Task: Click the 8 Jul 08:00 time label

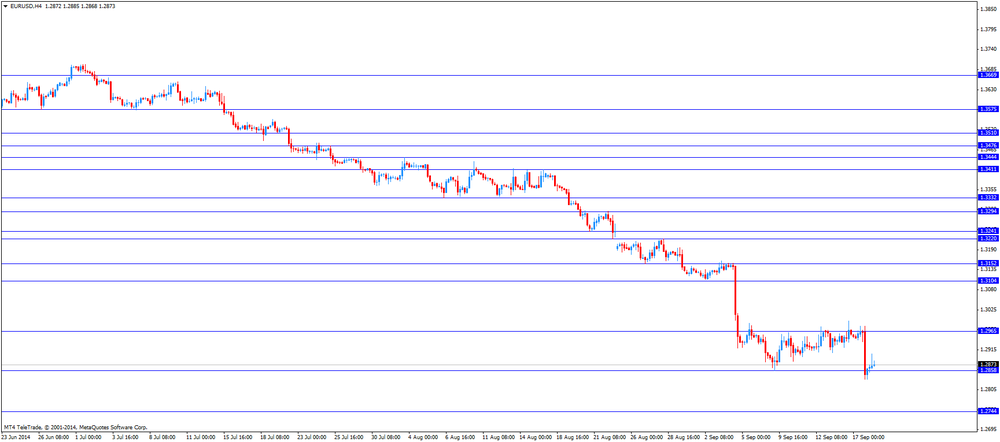Action: [x=163, y=438]
